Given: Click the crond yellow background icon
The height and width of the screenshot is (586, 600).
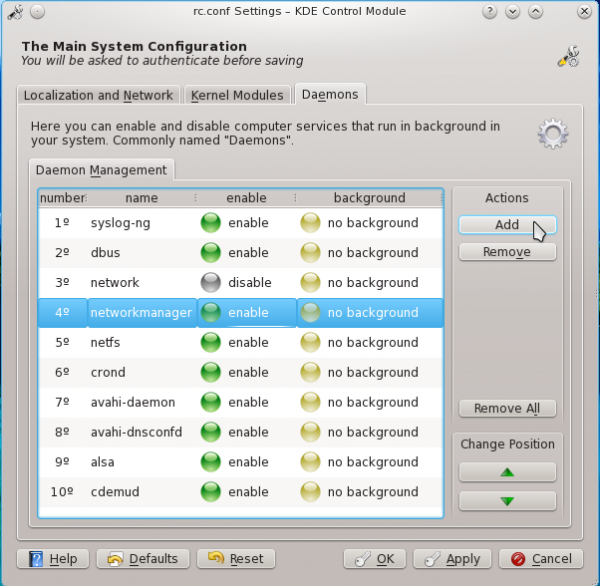Looking at the screenshot, I should pyautogui.click(x=310, y=372).
